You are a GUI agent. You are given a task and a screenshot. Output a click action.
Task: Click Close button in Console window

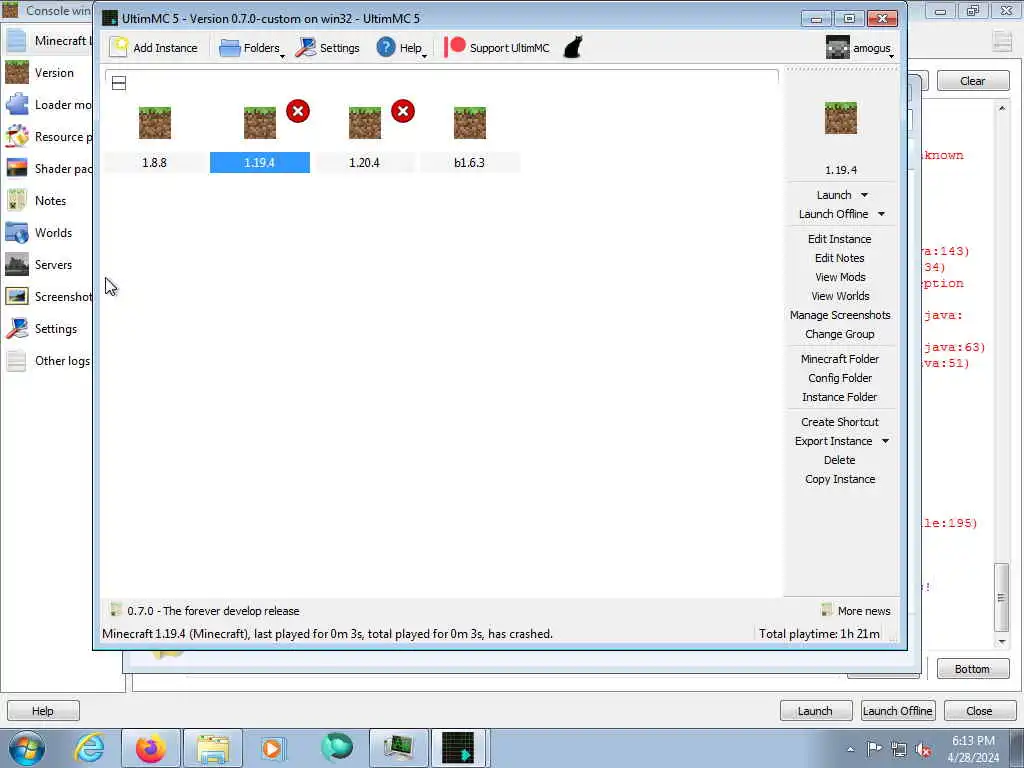point(979,711)
